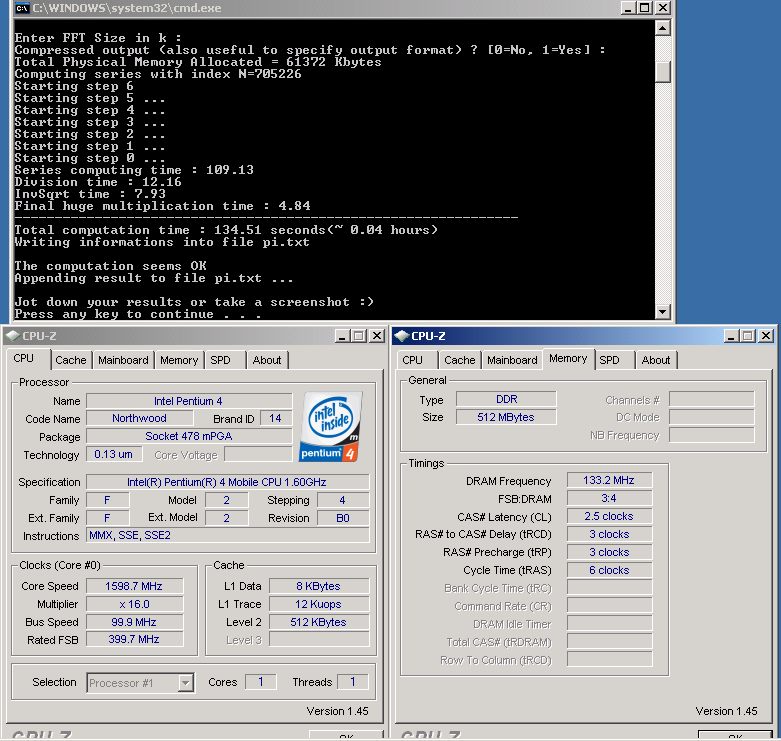781x741 pixels.
Task: Switch to Cache tab in right CPU-Z
Action: 460,360
